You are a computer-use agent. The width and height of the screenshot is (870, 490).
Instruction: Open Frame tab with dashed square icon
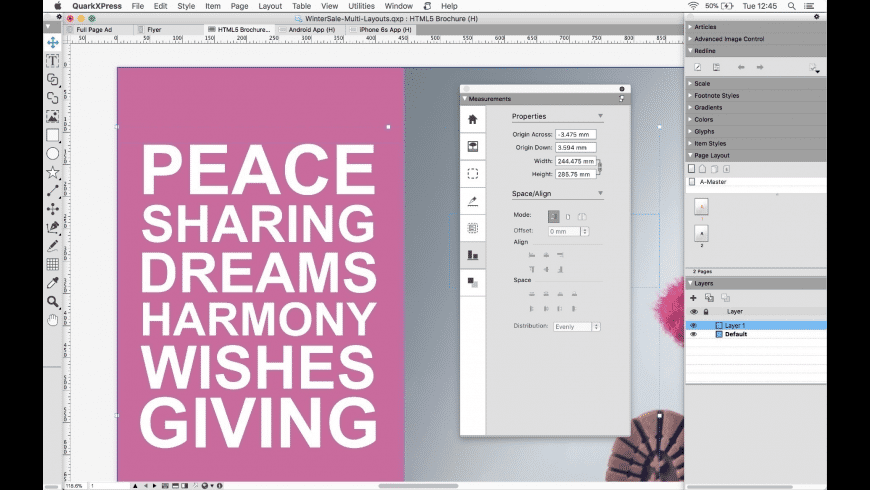[473, 174]
